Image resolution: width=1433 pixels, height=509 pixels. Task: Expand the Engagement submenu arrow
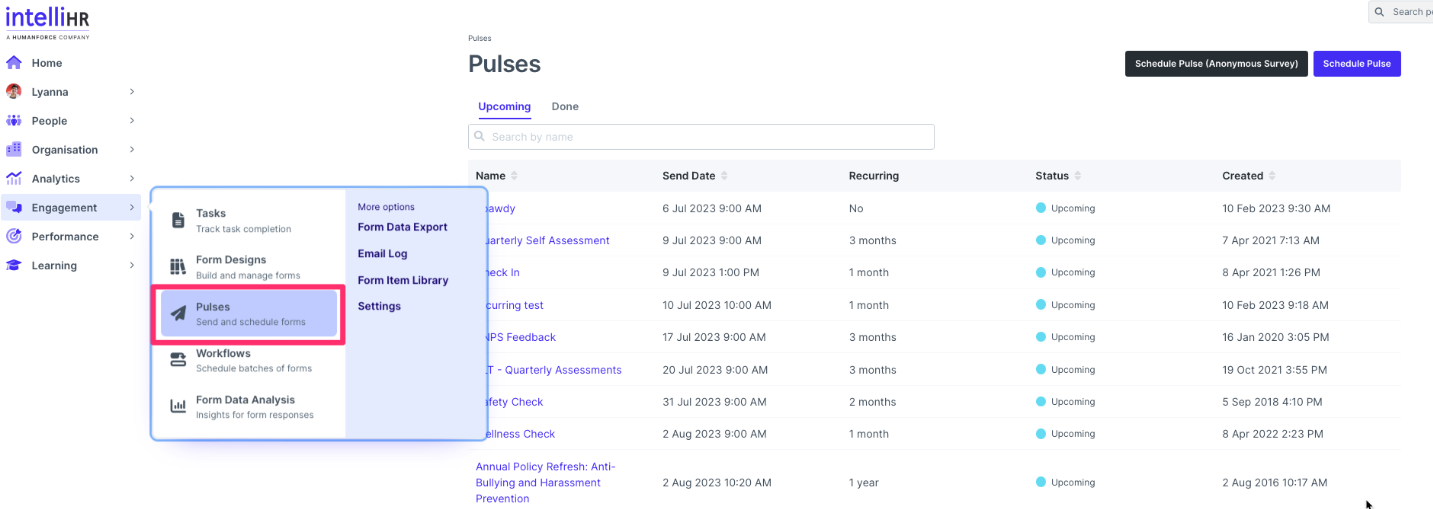132,208
